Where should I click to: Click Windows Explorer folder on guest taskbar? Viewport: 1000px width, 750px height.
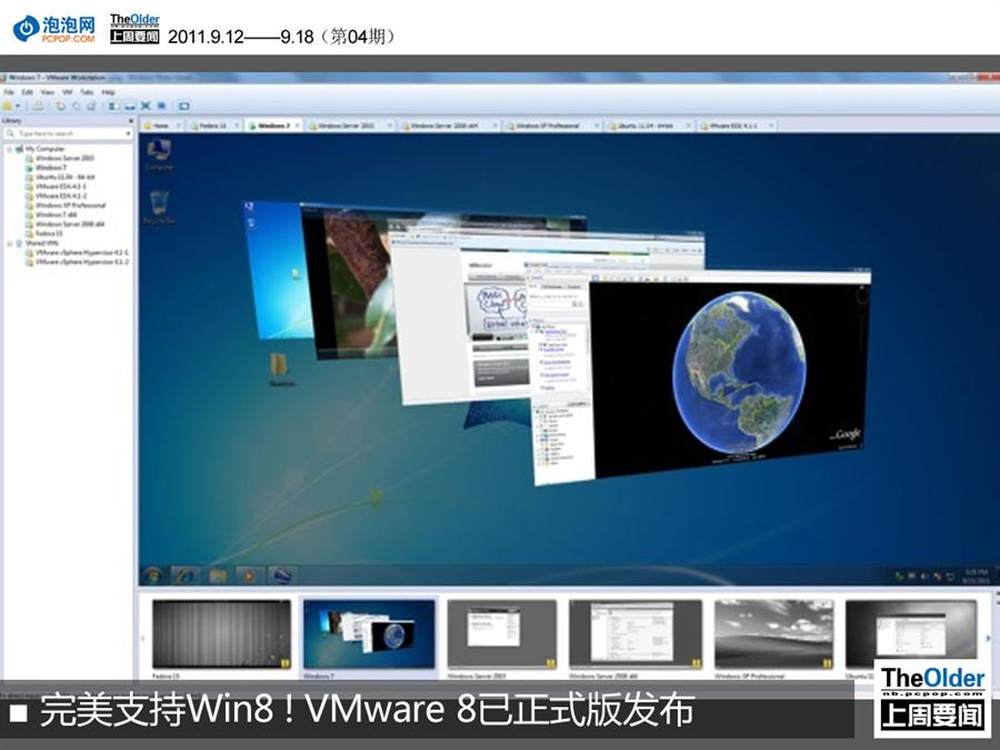click(x=217, y=576)
